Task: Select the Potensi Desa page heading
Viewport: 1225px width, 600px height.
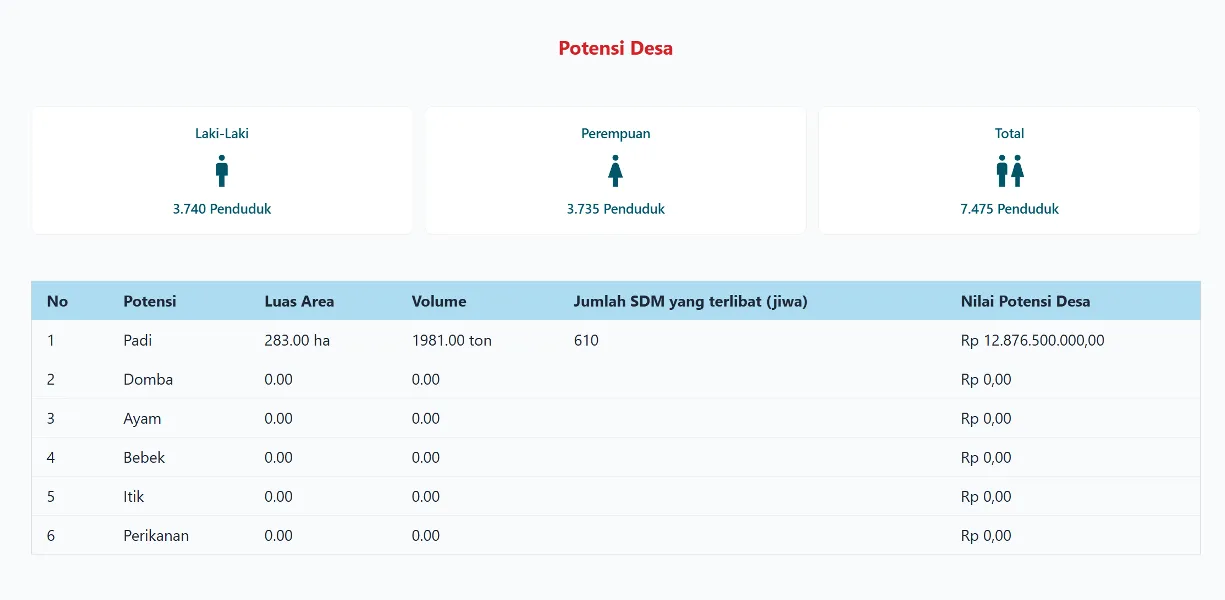Action: [x=615, y=48]
